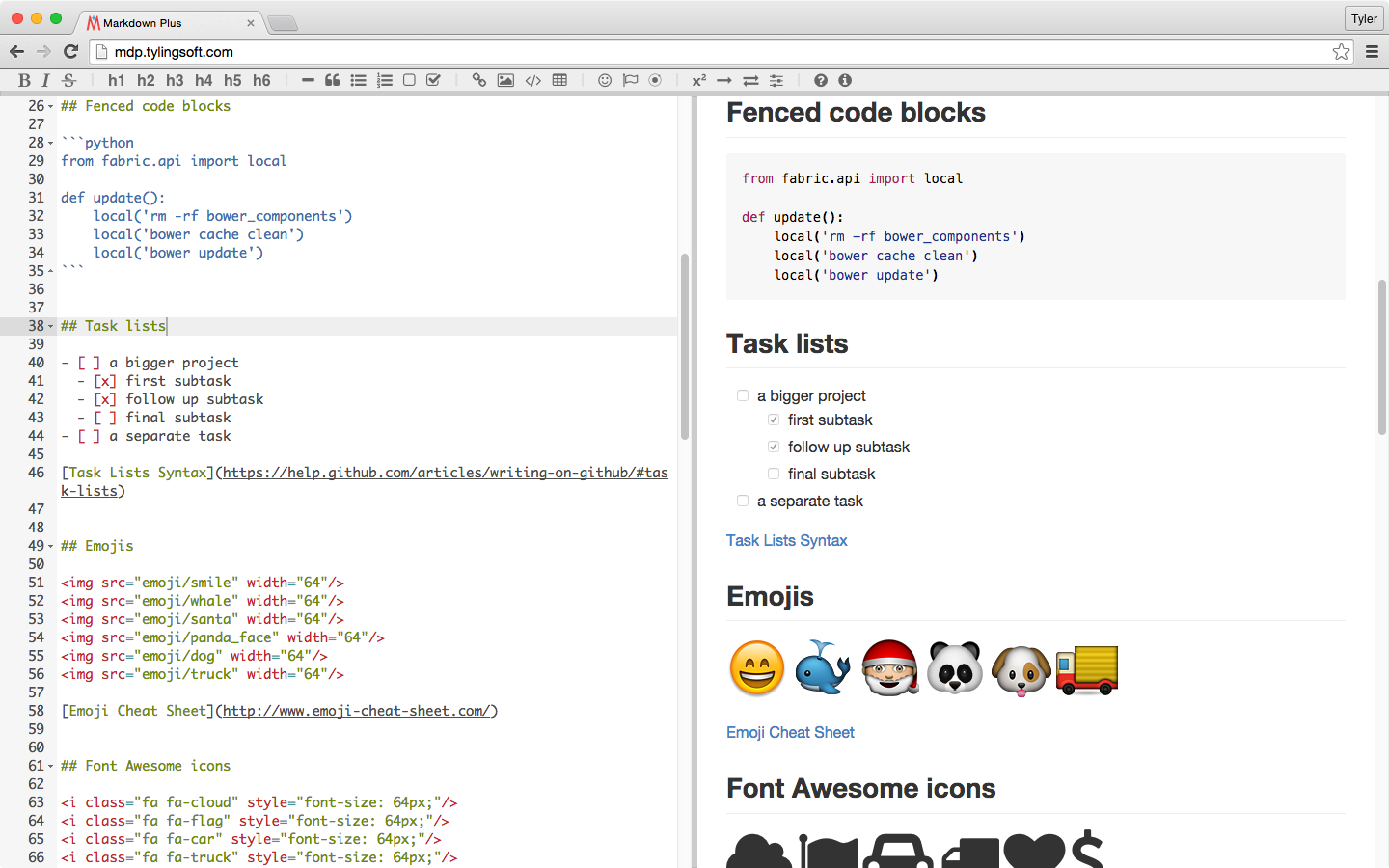
Task: Insert a horizontal rule
Action: [x=308, y=81]
